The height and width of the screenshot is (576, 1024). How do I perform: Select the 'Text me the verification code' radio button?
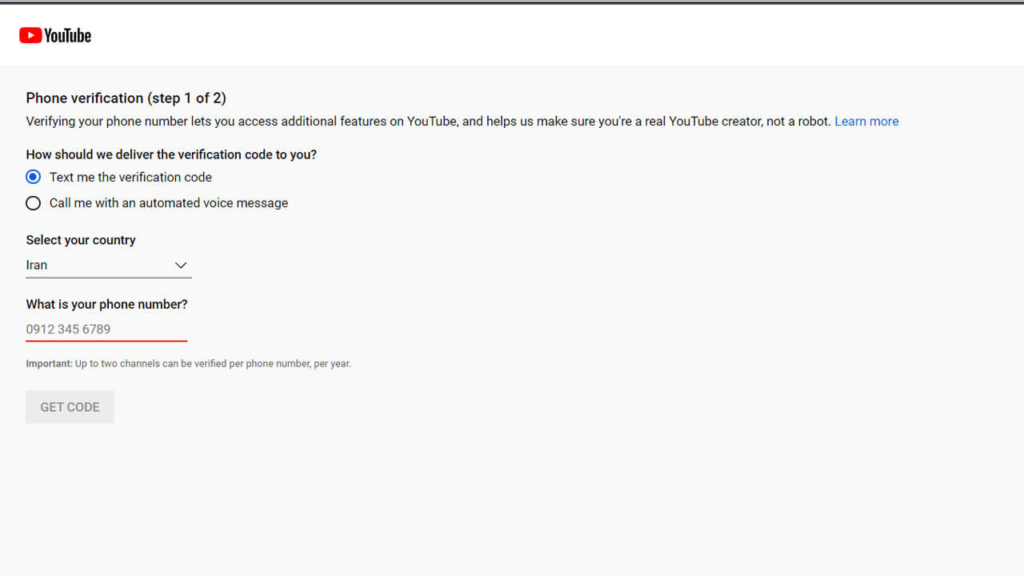(34, 177)
